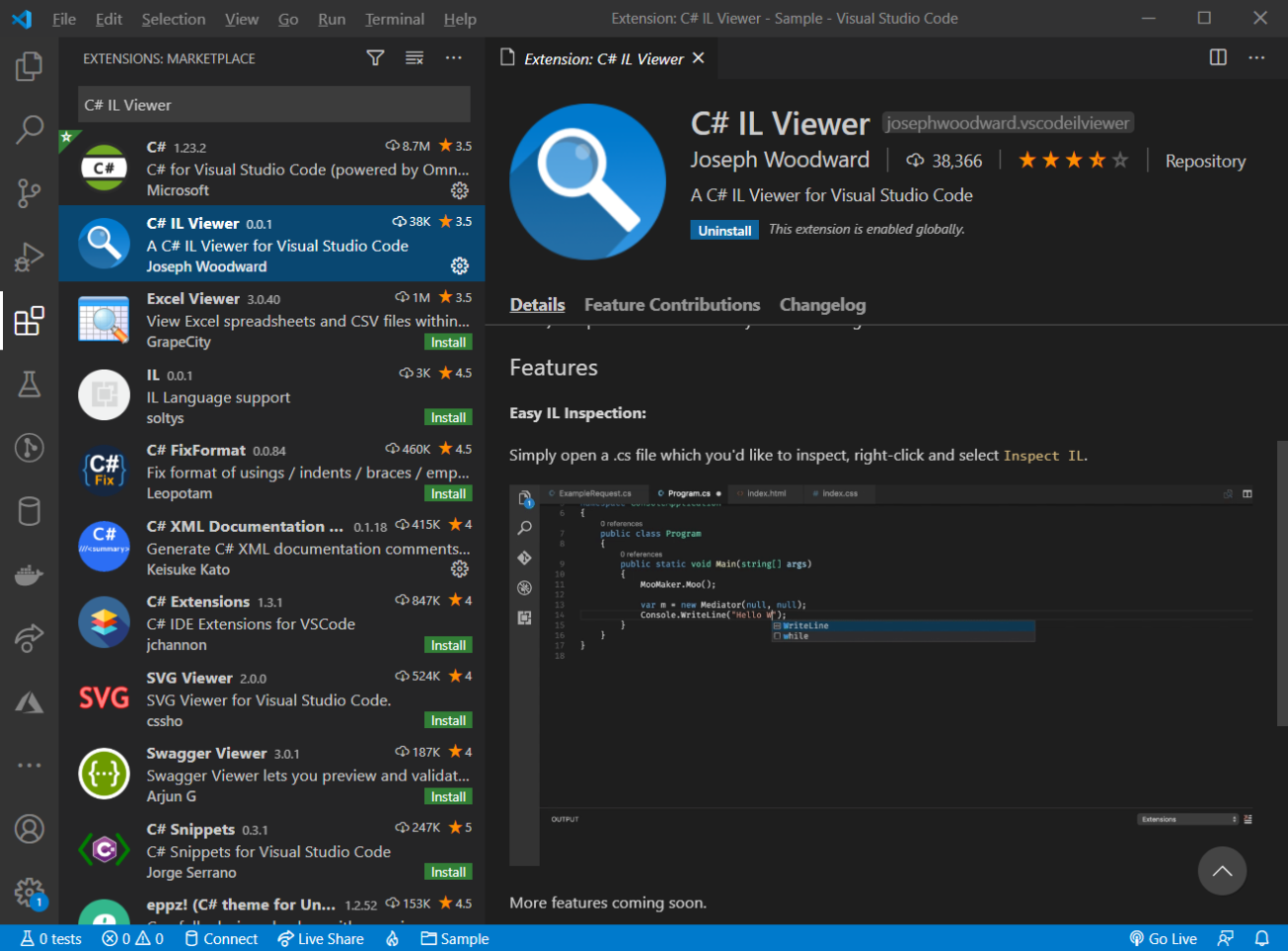Install the C# FixFormat extension

click(x=448, y=493)
